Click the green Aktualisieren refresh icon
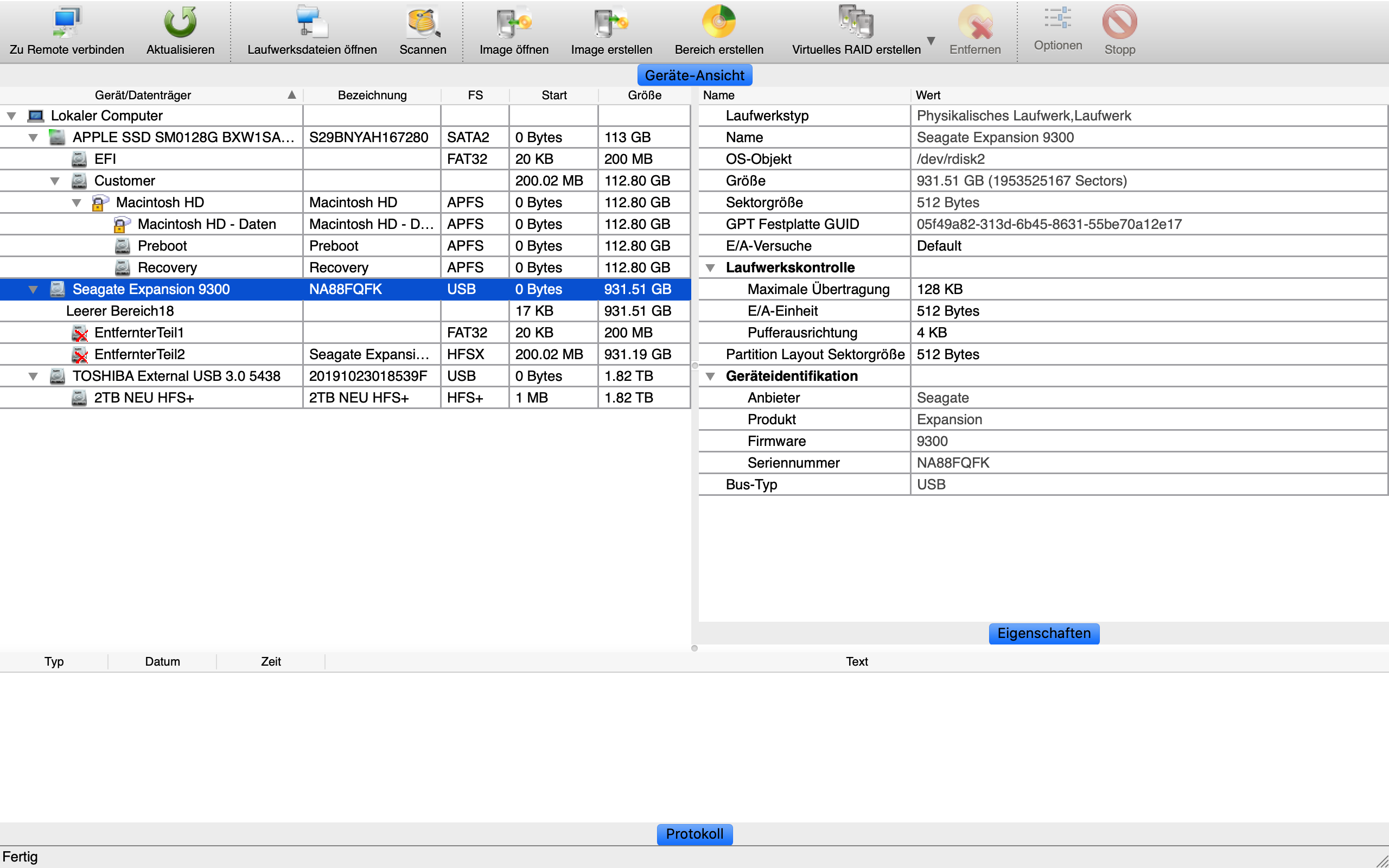 [x=180, y=23]
